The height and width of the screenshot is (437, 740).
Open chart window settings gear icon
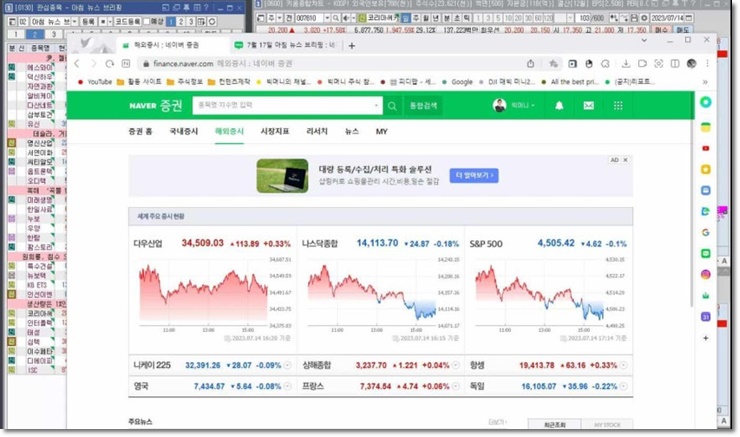[644, 18]
